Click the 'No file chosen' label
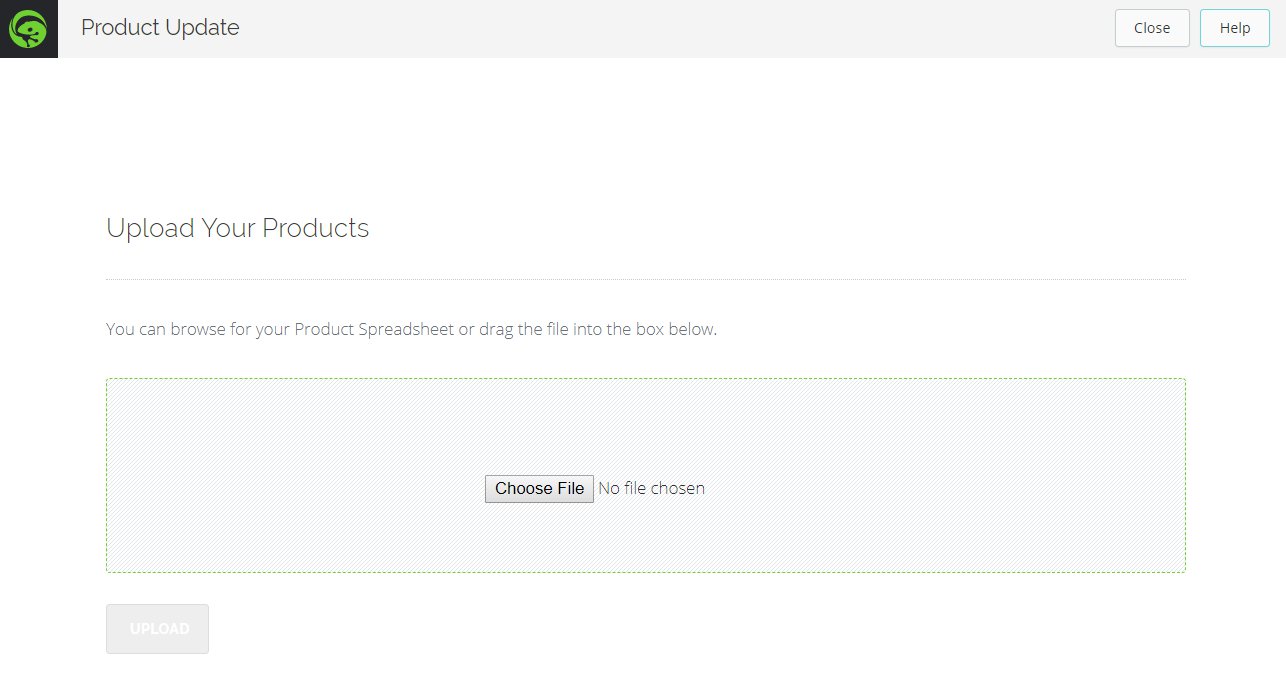The width and height of the screenshot is (1286, 680). [651, 488]
